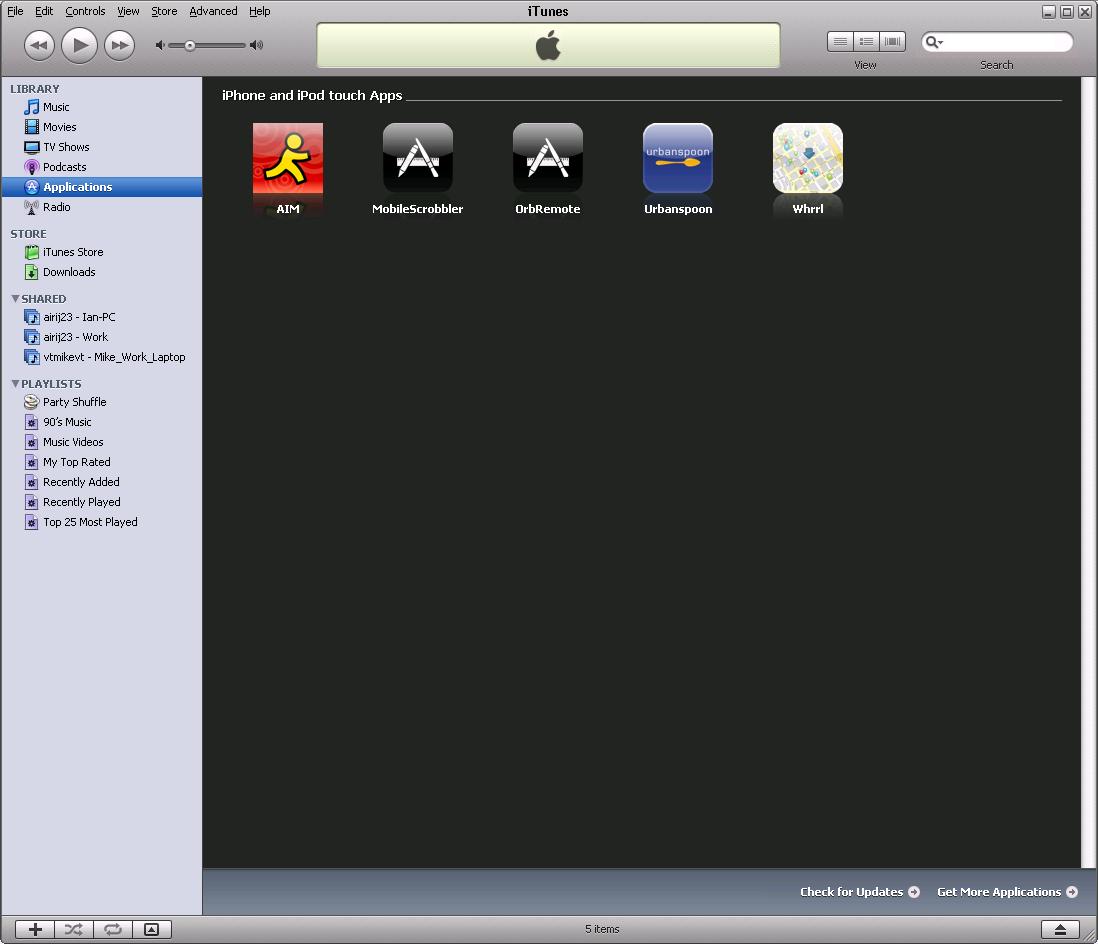
Task: Select Movies in the library
Action: coord(102,127)
